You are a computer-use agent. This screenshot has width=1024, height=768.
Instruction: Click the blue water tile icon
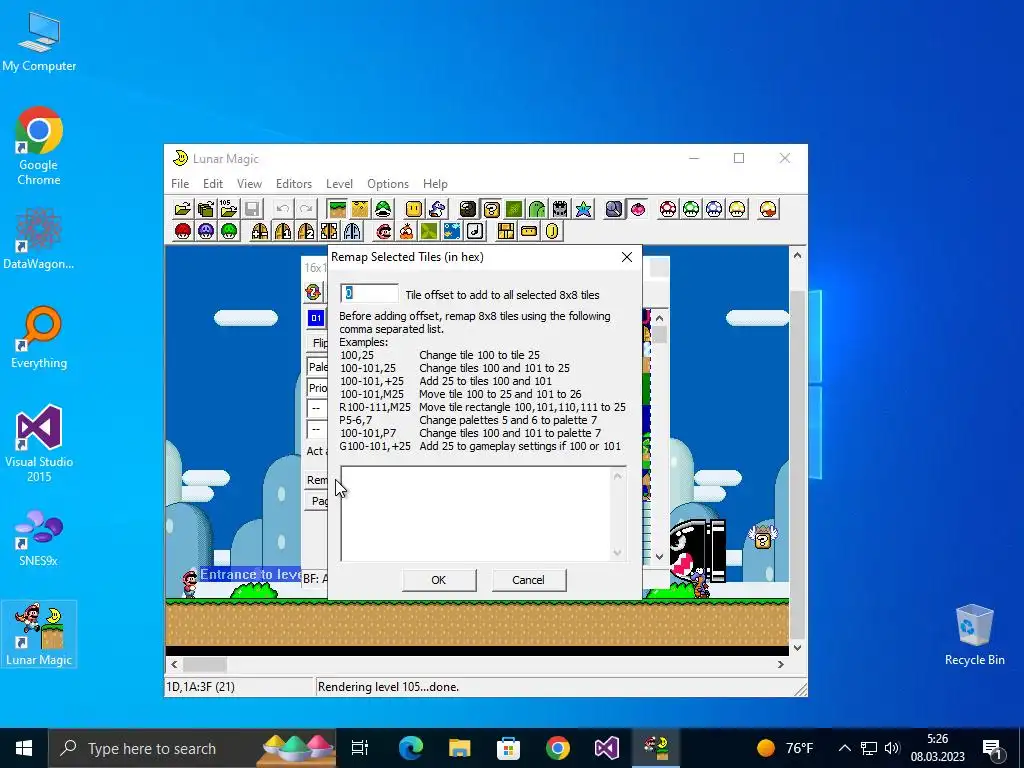[452, 231]
